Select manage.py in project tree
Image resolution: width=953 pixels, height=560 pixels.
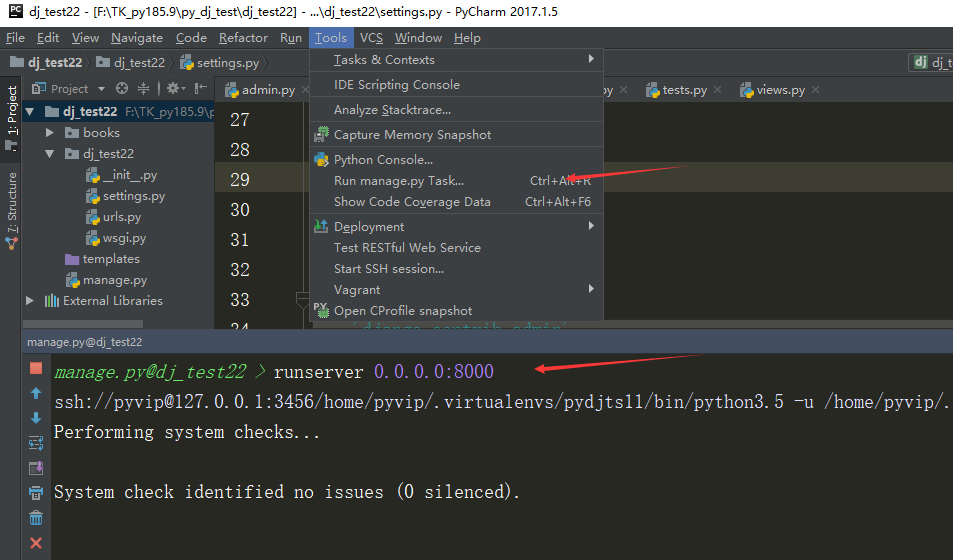coord(106,280)
